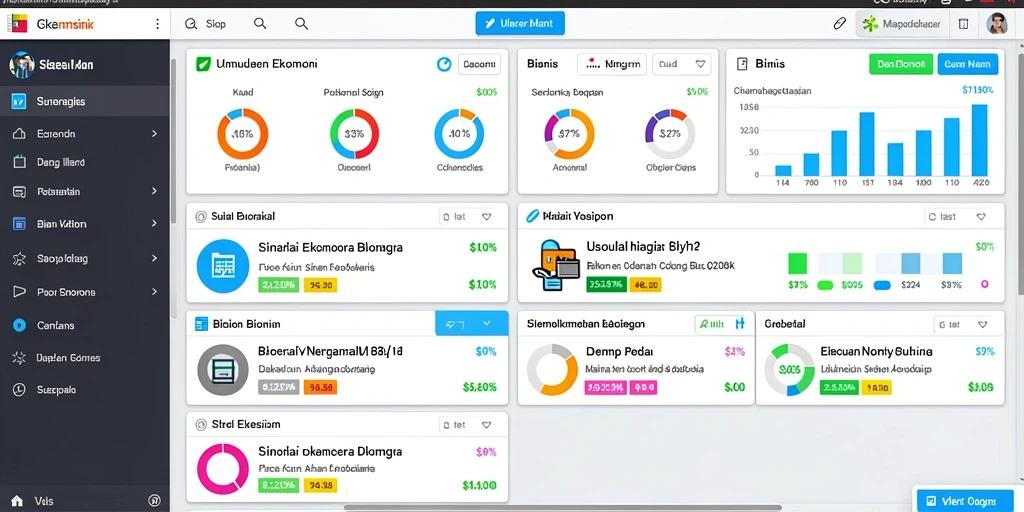The image size is (1024, 512).
Task: Open the user avatar in top right
Action: click(x=997, y=24)
